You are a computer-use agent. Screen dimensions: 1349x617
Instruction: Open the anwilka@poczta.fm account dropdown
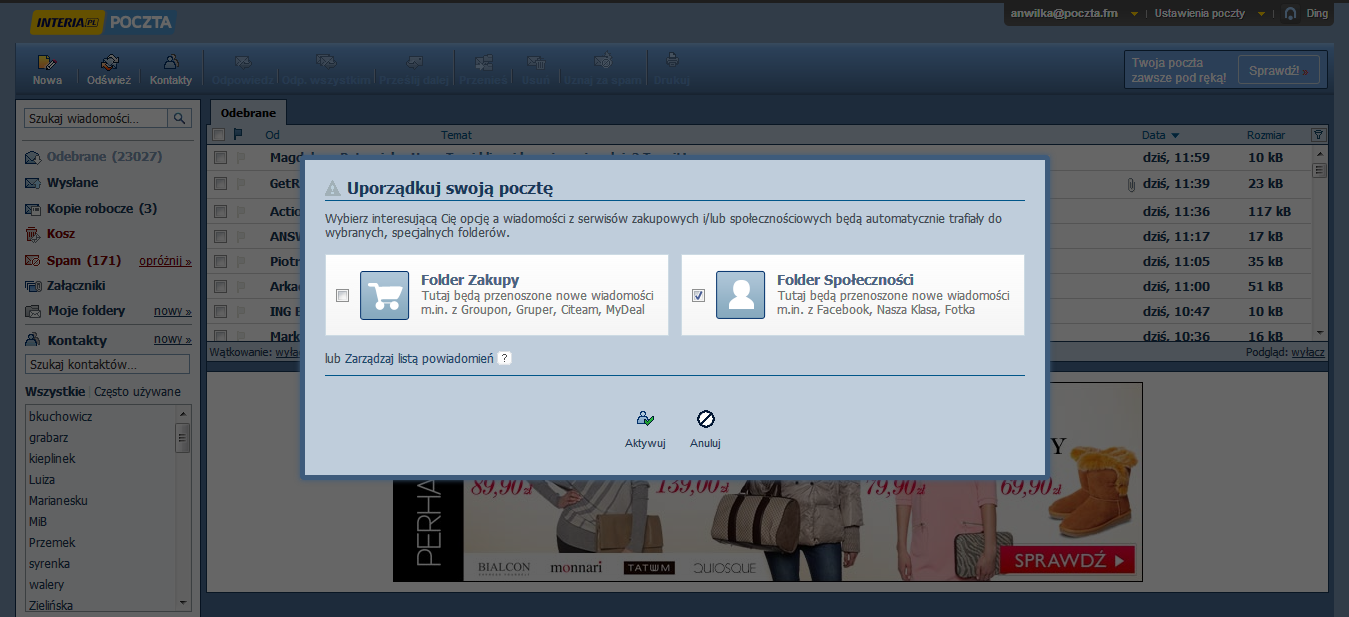[x=1134, y=14]
